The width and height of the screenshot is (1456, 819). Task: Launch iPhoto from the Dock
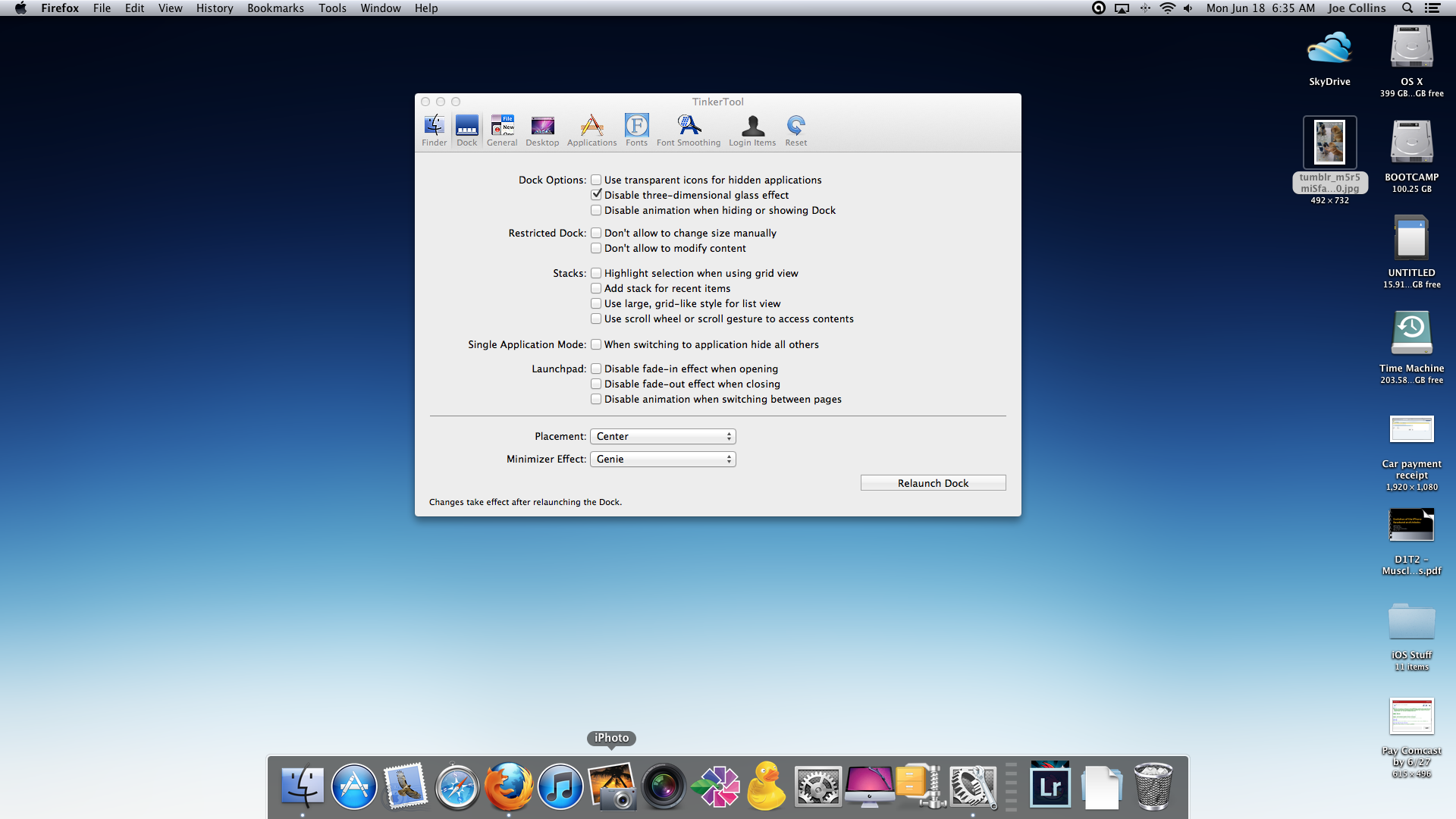tap(611, 786)
